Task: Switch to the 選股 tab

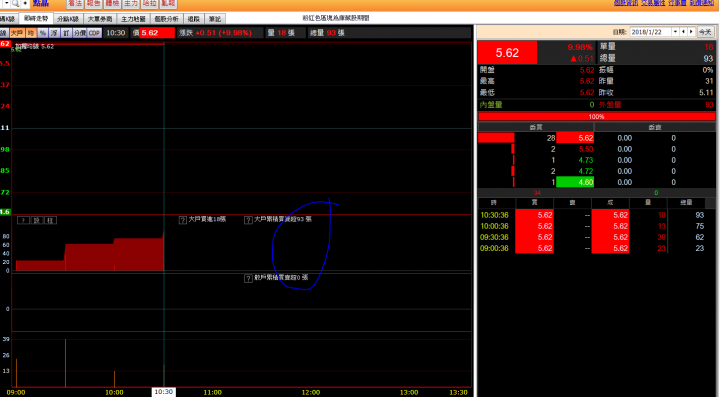Action: pyautogui.click(x=194, y=19)
